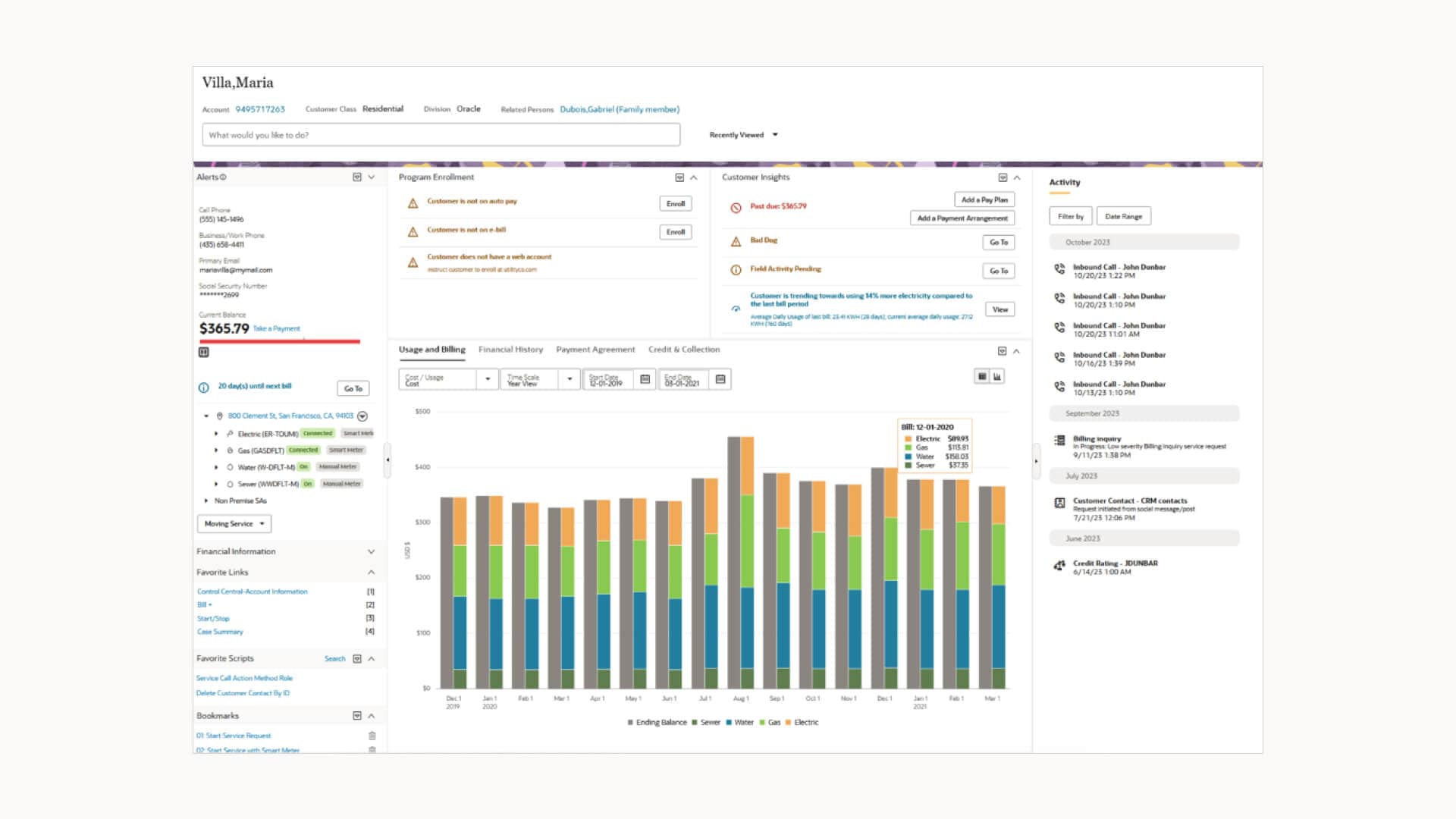Click the Add a Pay Plan button
The width and height of the screenshot is (1456, 819).
pyautogui.click(x=984, y=200)
